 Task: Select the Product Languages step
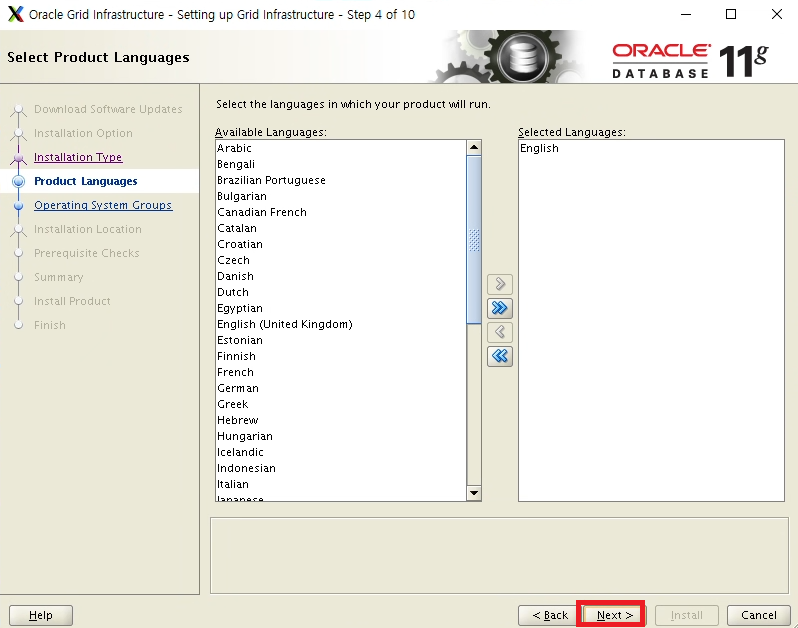(x=86, y=181)
